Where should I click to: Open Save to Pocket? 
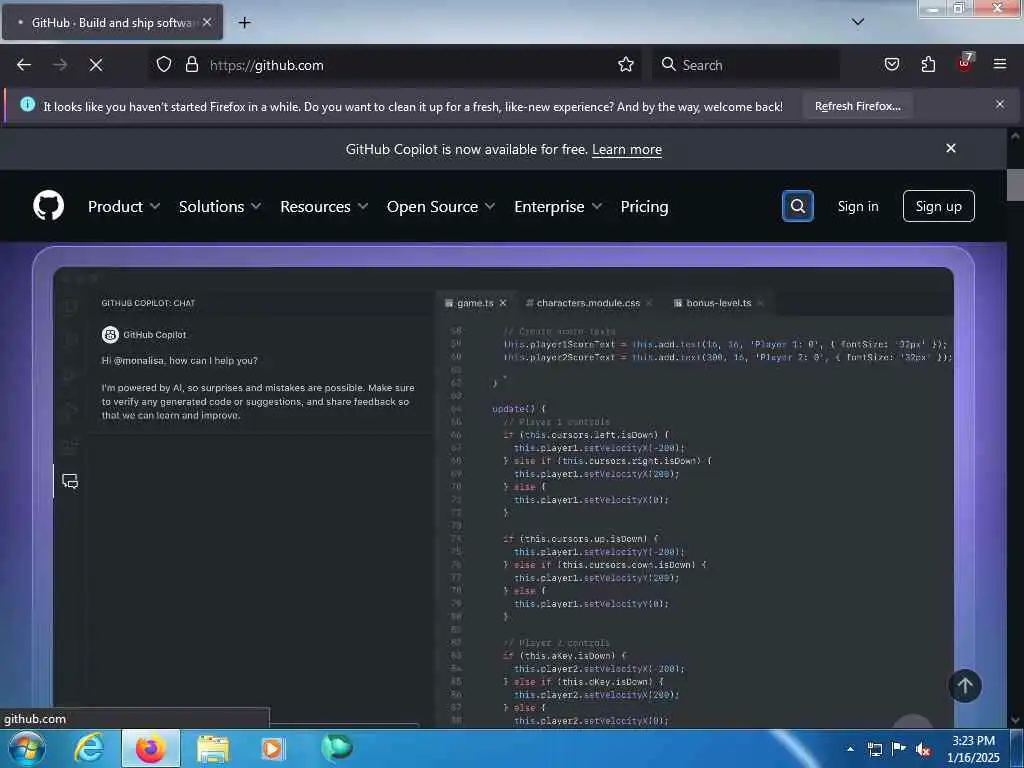point(892,65)
